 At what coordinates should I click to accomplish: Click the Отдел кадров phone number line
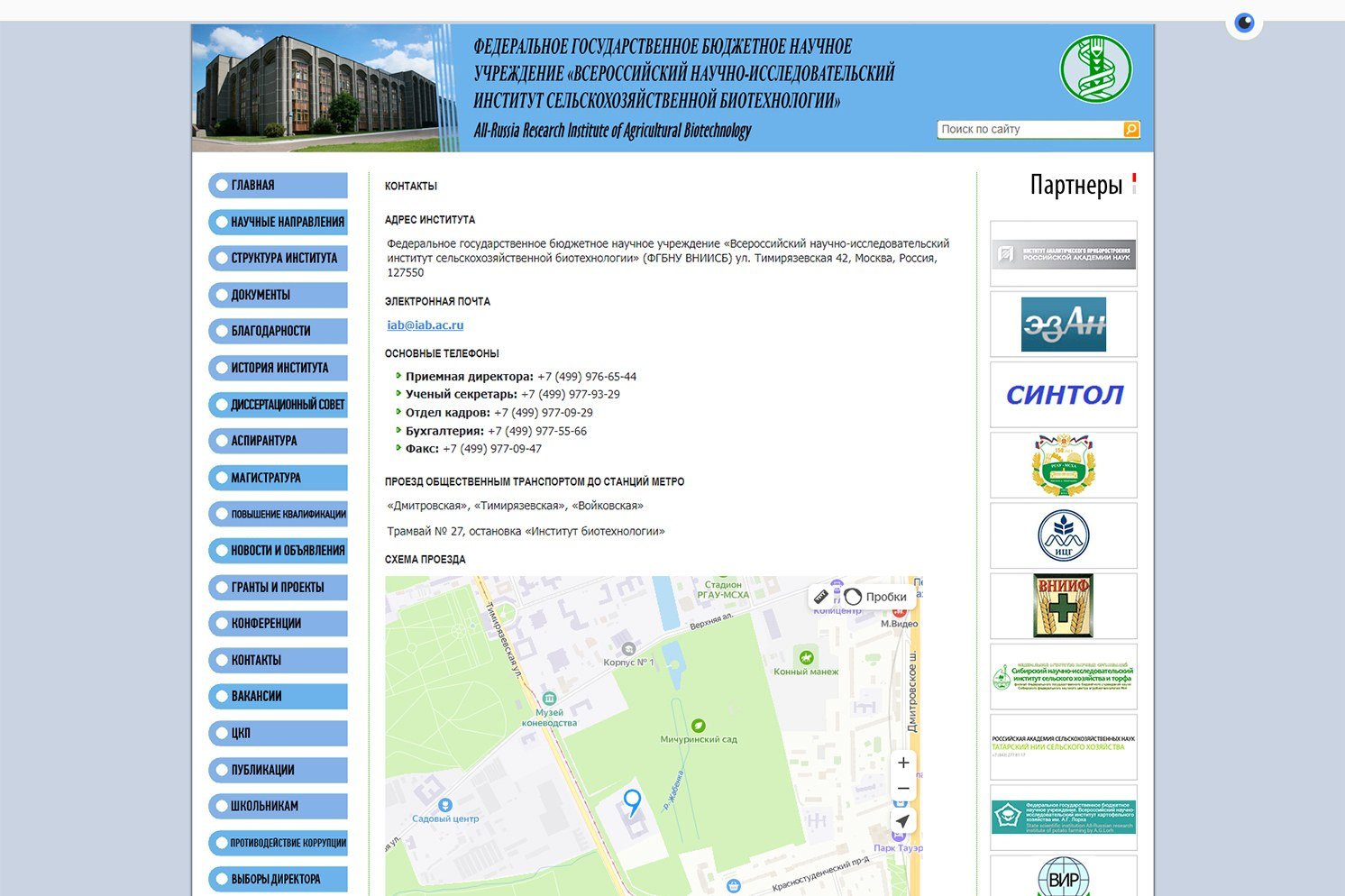click(499, 413)
